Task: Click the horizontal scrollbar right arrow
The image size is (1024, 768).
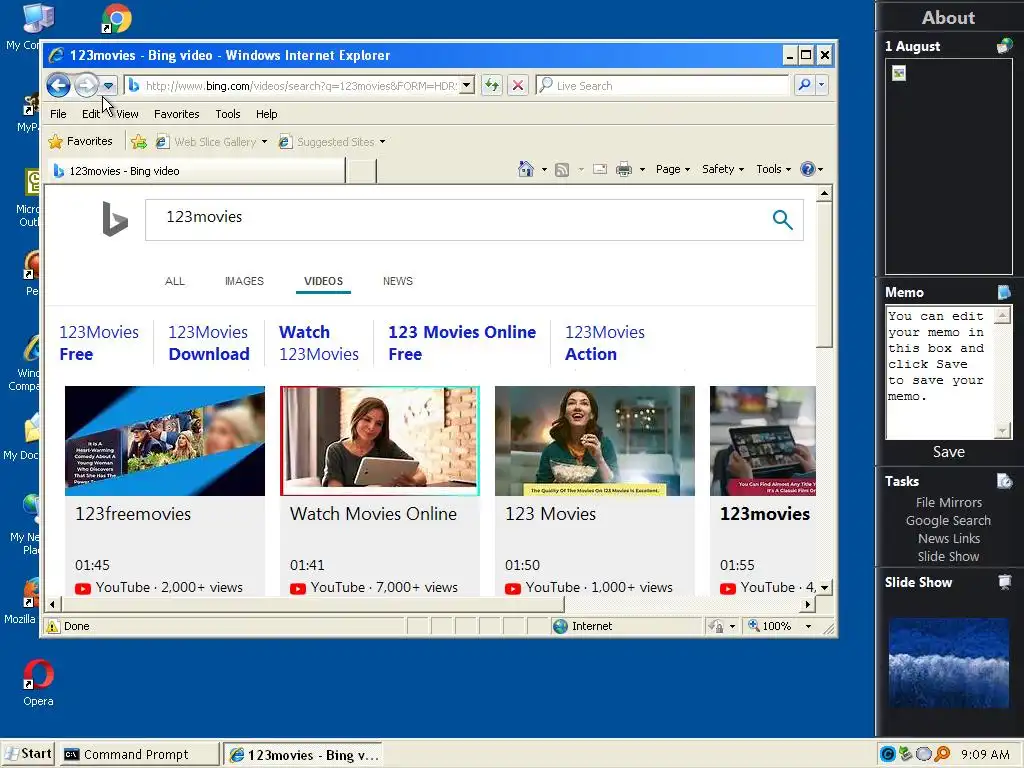Action: pos(808,604)
